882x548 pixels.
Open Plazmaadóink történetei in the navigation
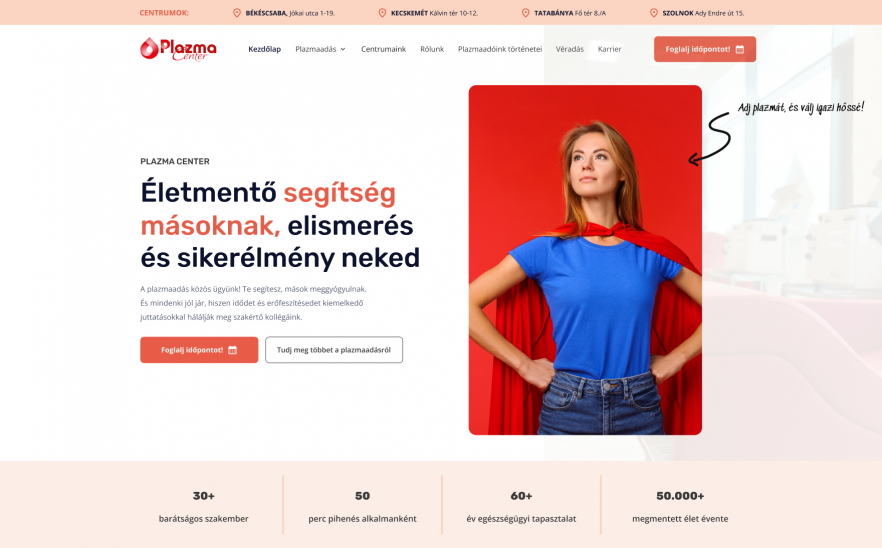[500, 49]
